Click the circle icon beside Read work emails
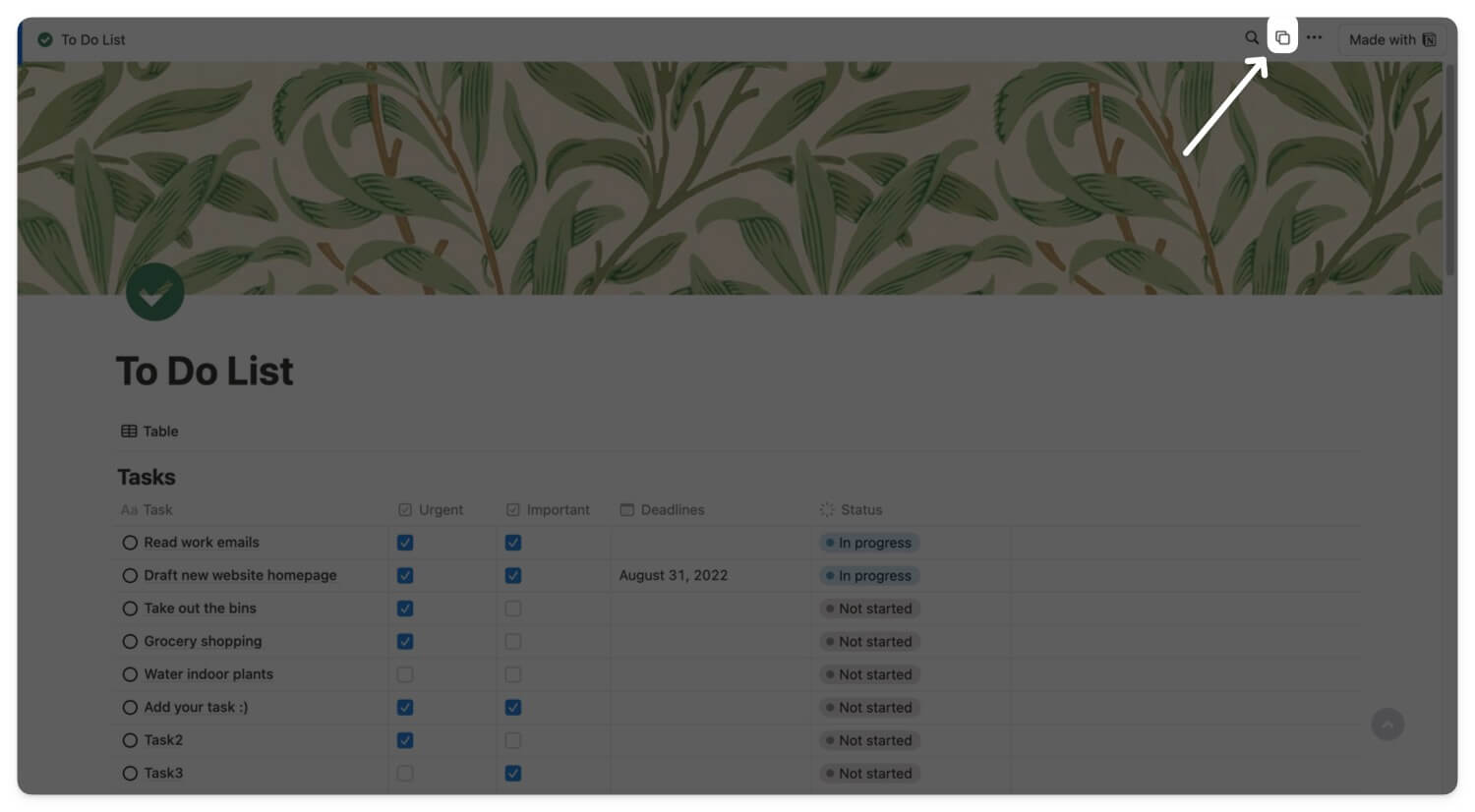The image size is (1475, 812). [130, 543]
